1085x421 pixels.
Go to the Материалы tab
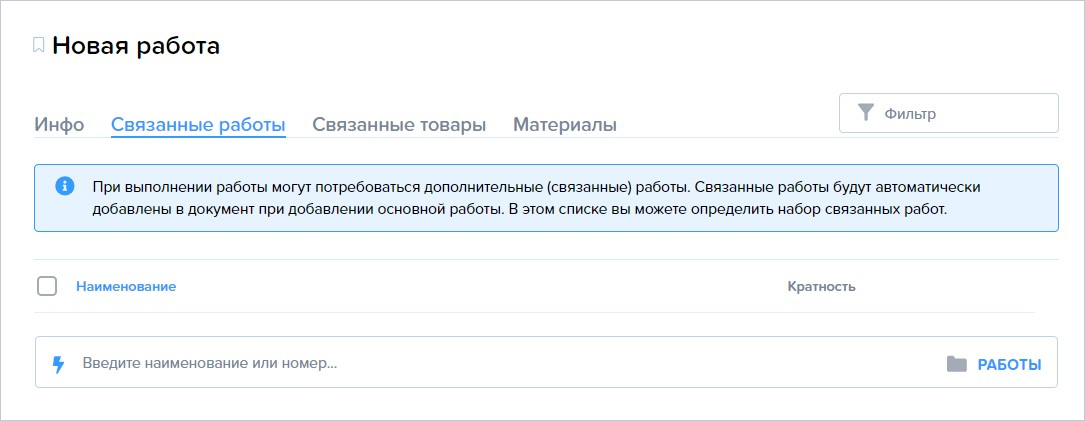click(565, 125)
